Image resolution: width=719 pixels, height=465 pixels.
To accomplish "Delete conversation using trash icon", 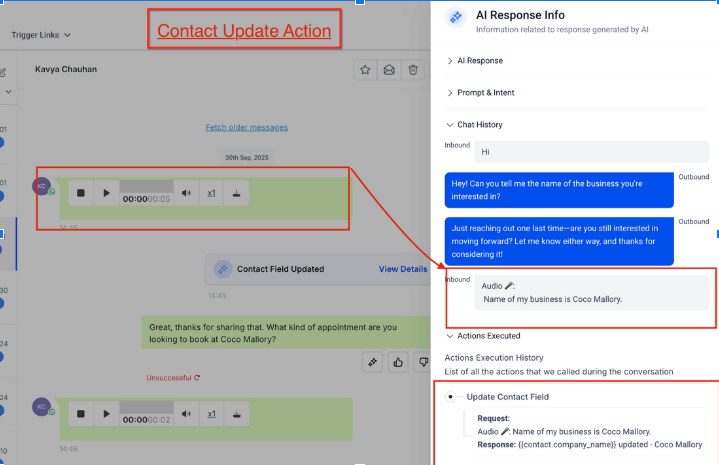I will 413,70.
